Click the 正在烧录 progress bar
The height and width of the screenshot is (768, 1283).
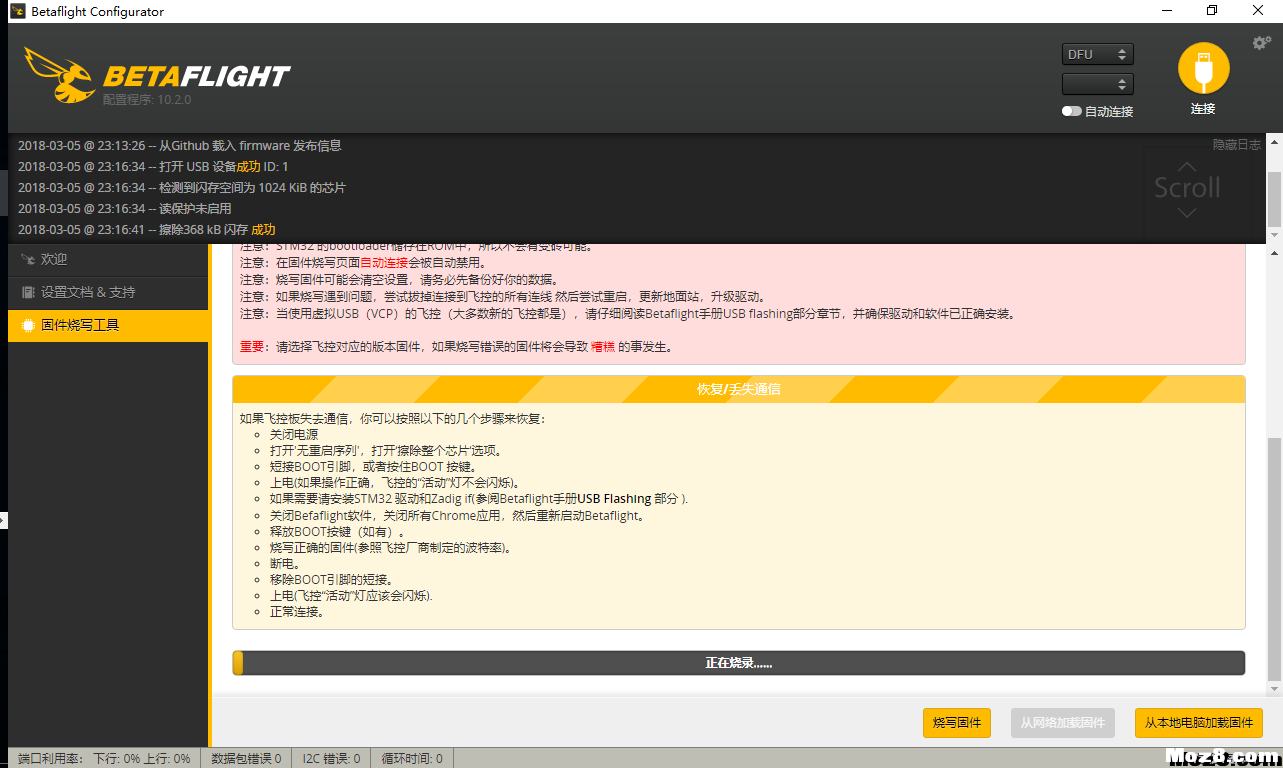coord(739,663)
